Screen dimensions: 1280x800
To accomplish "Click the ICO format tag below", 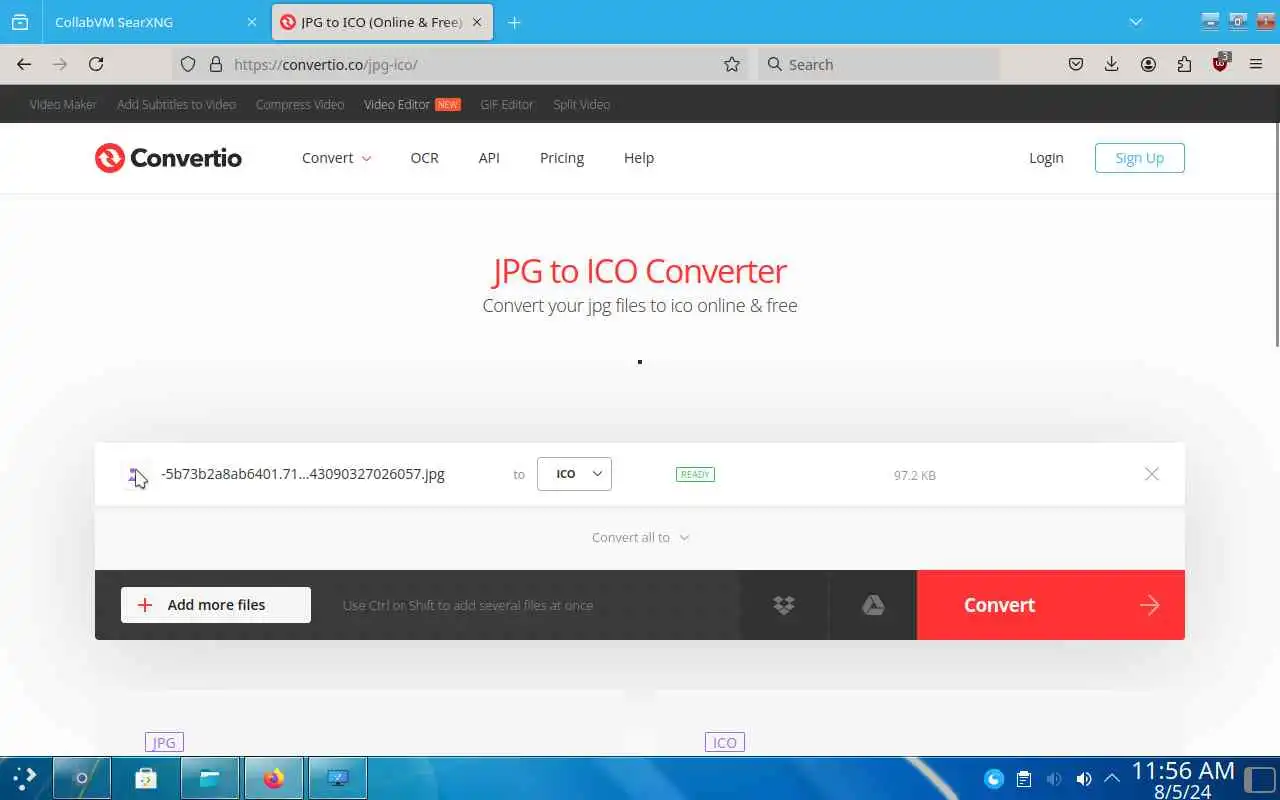I will click(x=725, y=742).
